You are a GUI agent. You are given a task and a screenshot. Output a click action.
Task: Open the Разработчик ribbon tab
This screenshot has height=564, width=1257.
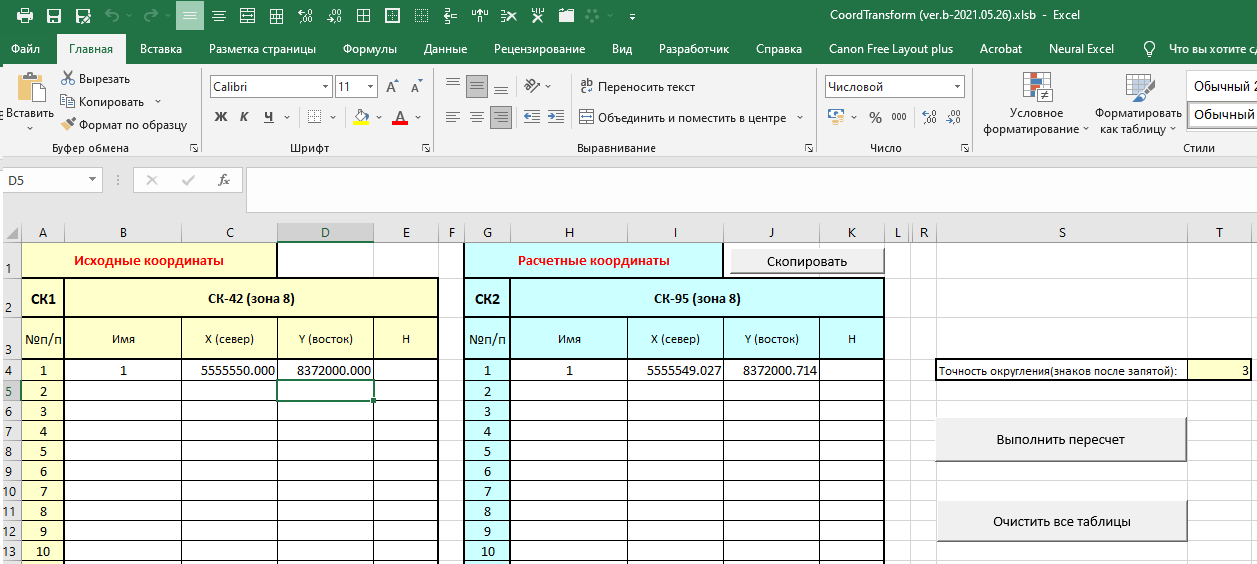pos(694,49)
